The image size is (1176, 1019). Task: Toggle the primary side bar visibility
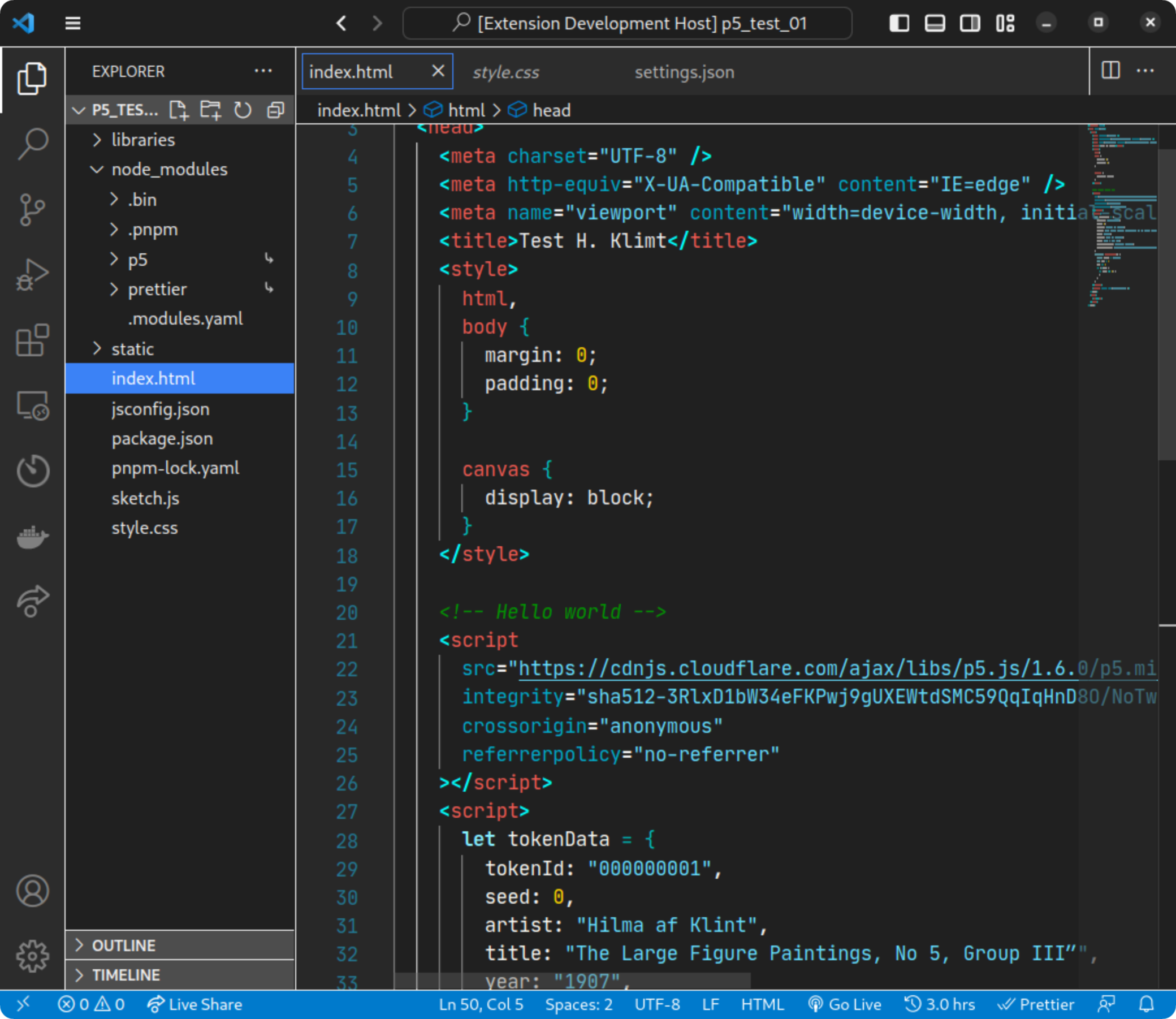[x=899, y=23]
